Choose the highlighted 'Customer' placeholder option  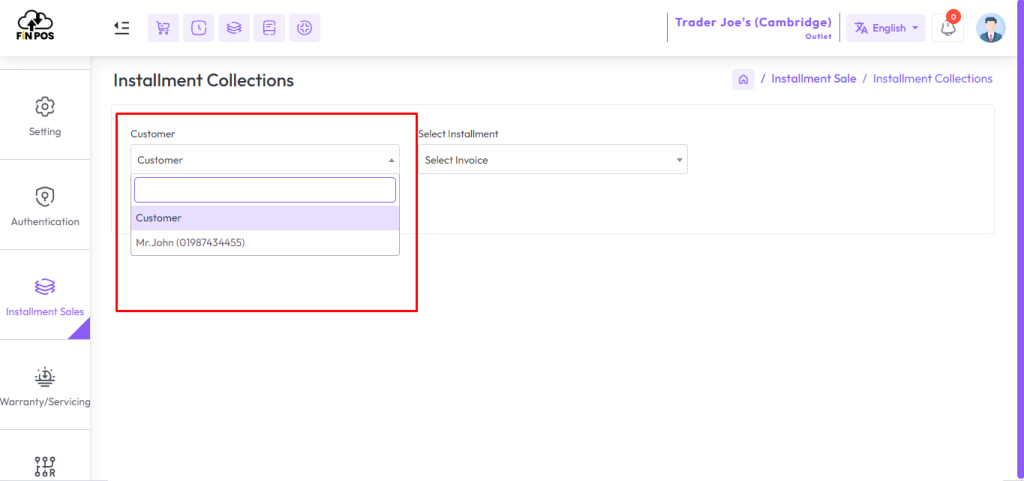point(265,218)
